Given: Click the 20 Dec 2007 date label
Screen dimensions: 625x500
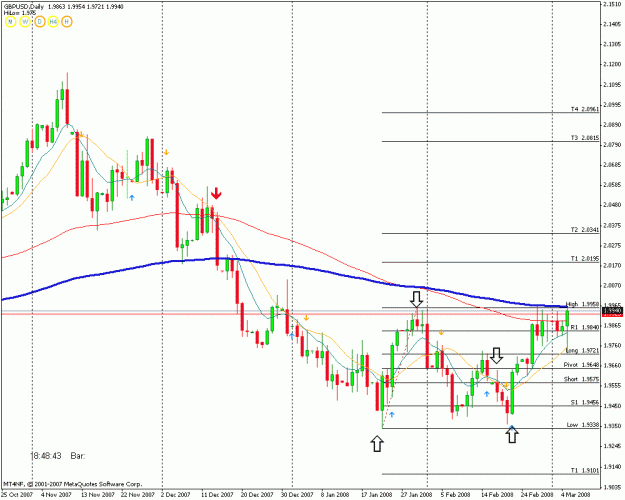Looking at the screenshot, I should coord(257,494).
